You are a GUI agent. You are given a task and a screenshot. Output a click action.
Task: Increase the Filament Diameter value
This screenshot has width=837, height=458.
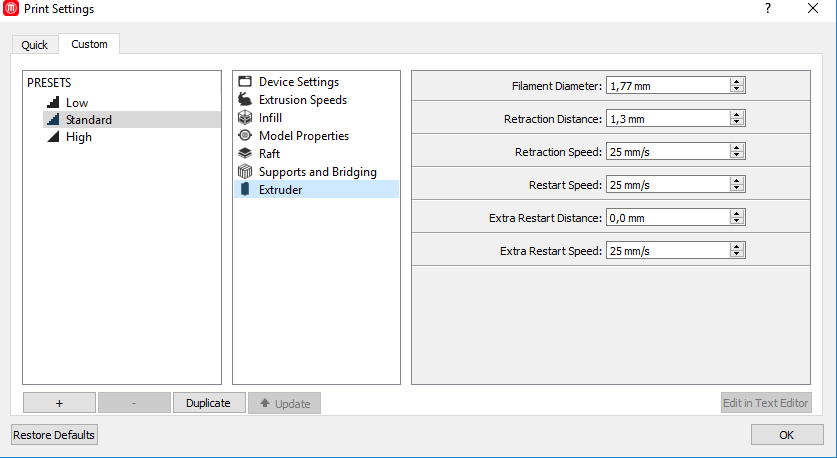click(x=737, y=82)
